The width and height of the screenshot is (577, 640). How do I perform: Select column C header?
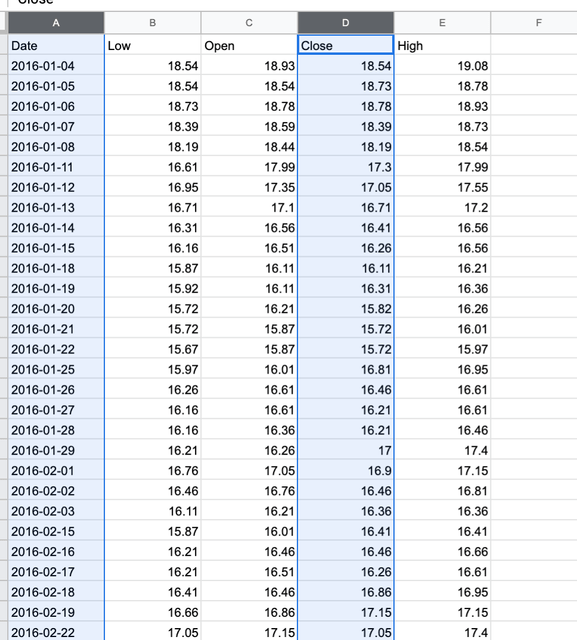[x=249, y=23]
